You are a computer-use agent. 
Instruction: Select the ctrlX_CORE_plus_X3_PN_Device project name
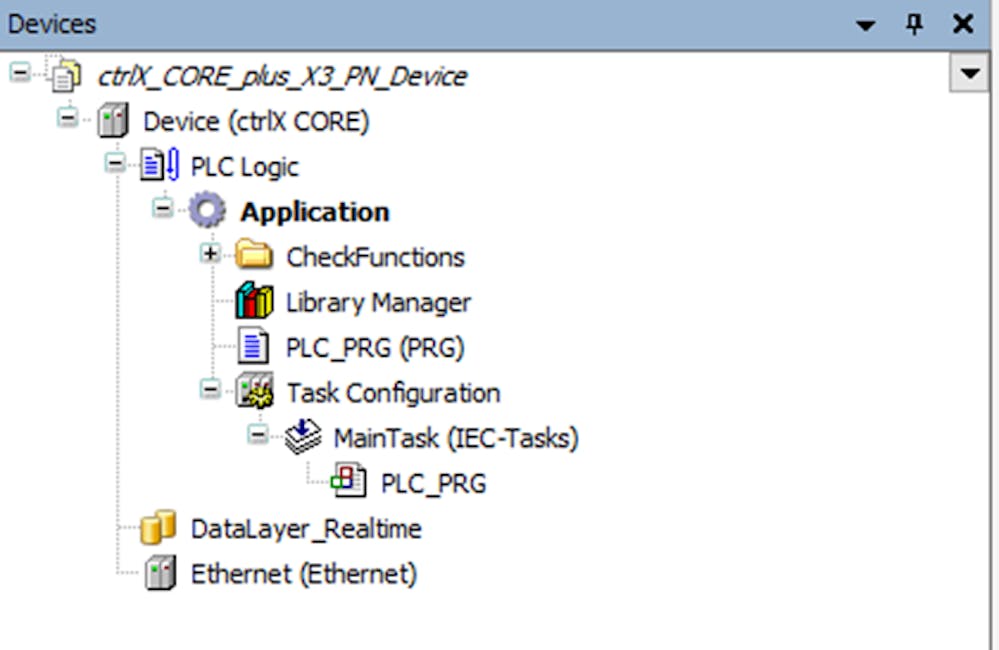[282, 76]
